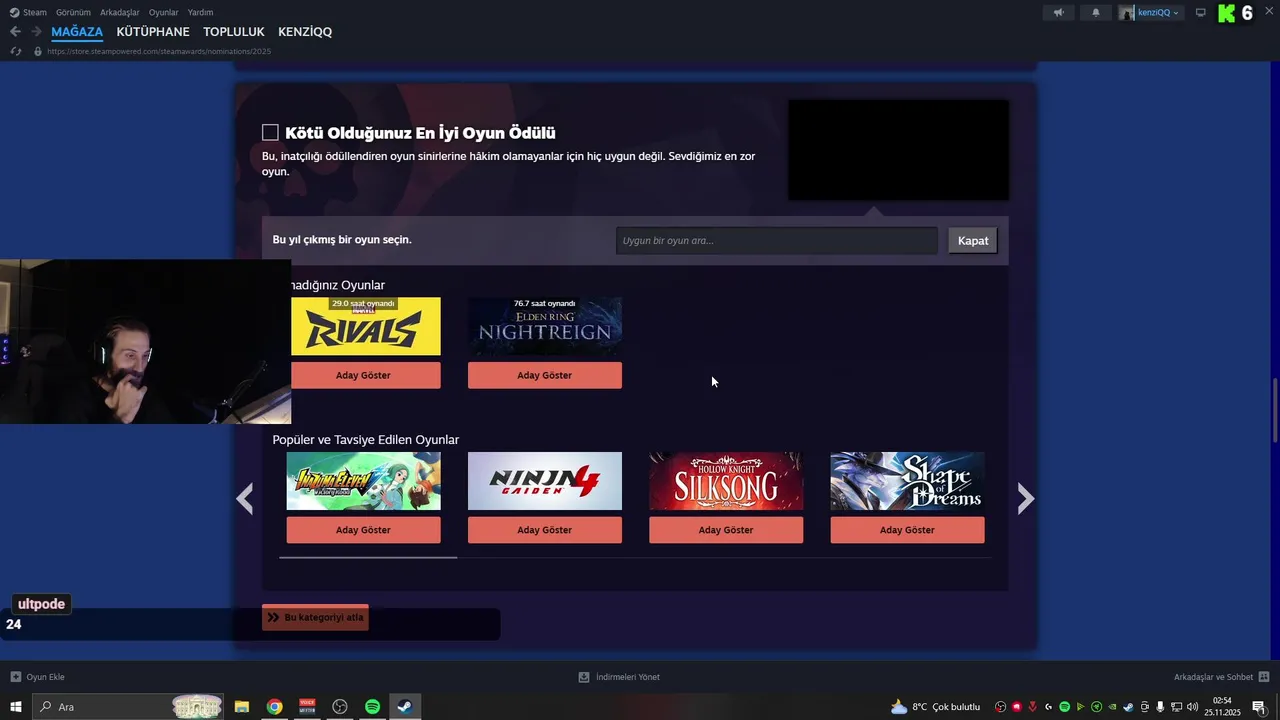Open the Arkadaşlar menu
The image size is (1280, 720).
pos(120,13)
